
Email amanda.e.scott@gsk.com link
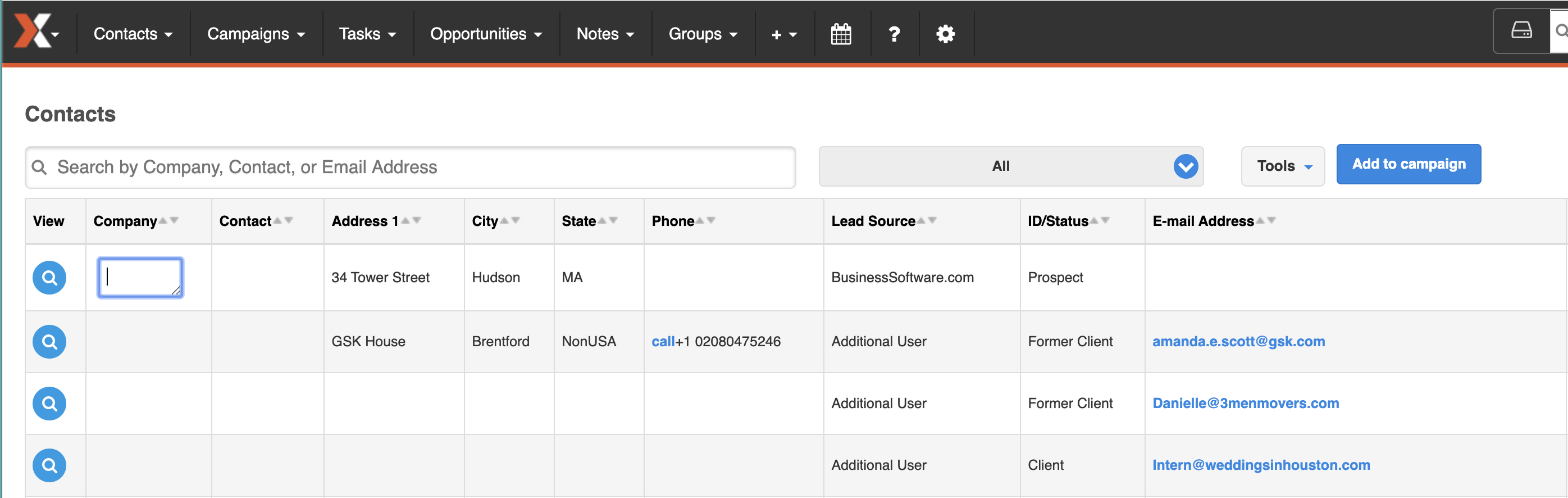coord(1238,341)
